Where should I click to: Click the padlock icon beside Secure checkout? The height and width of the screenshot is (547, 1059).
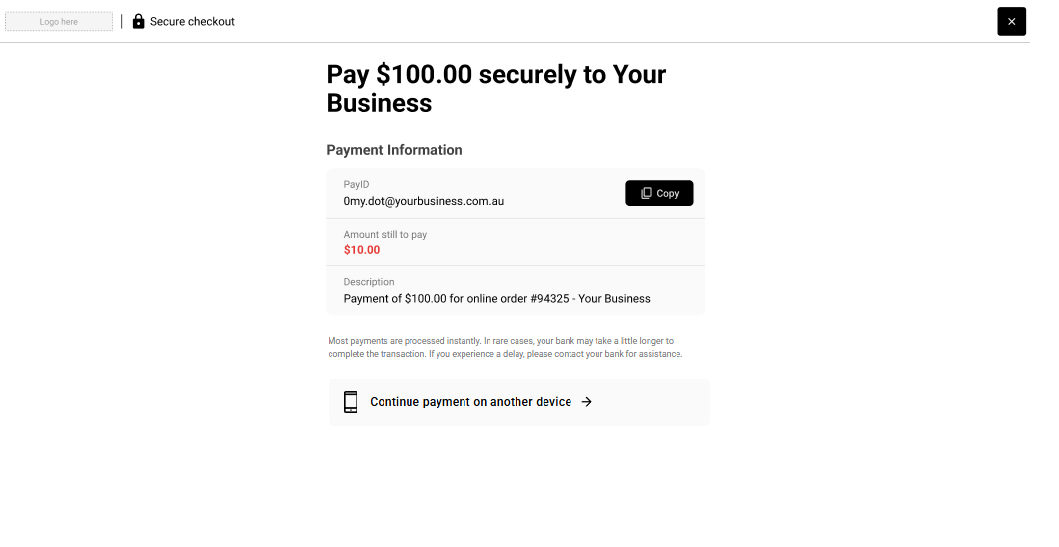click(x=138, y=22)
